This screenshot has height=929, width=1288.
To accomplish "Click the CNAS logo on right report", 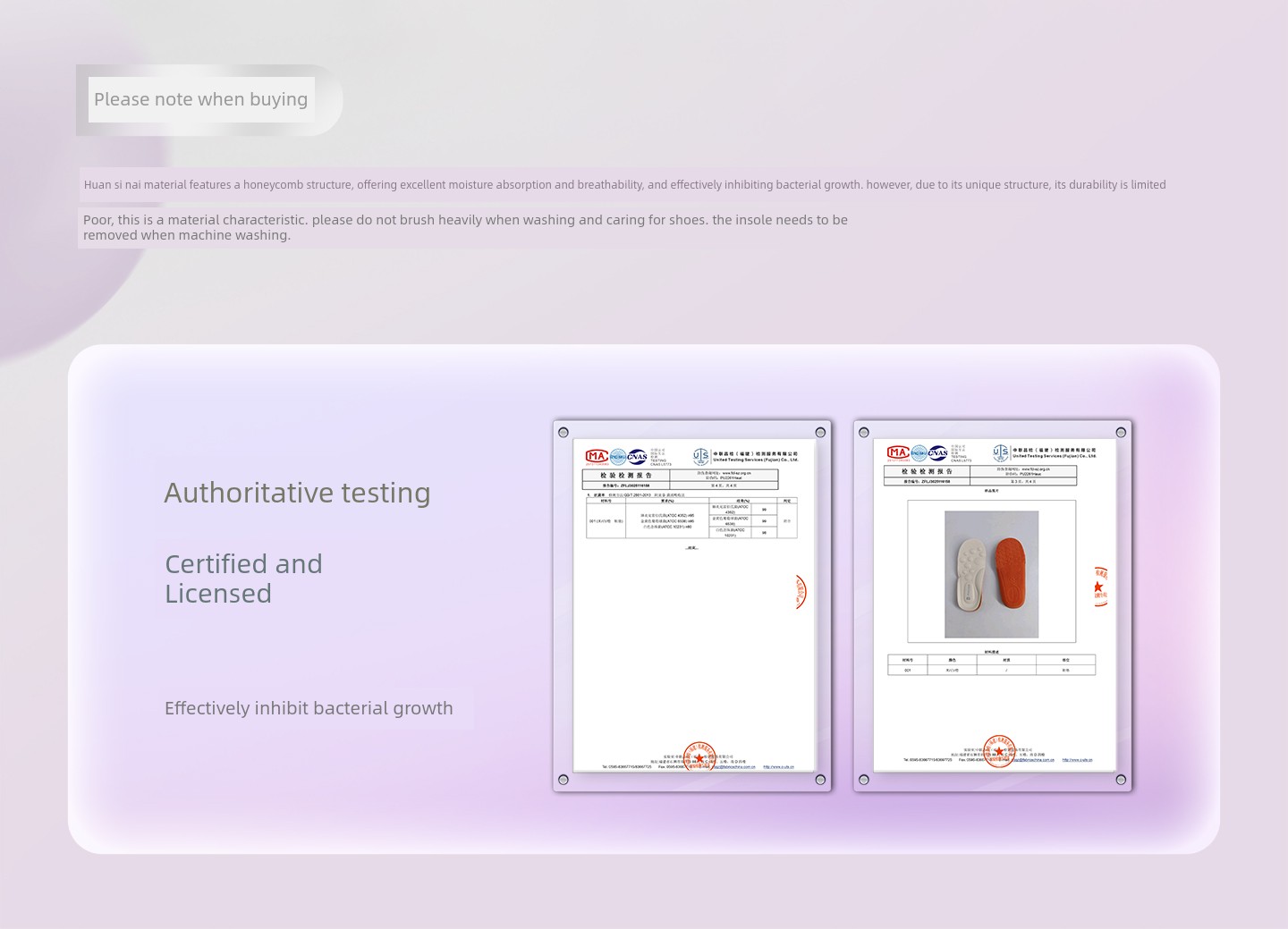I will pyautogui.click(x=938, y=452).
